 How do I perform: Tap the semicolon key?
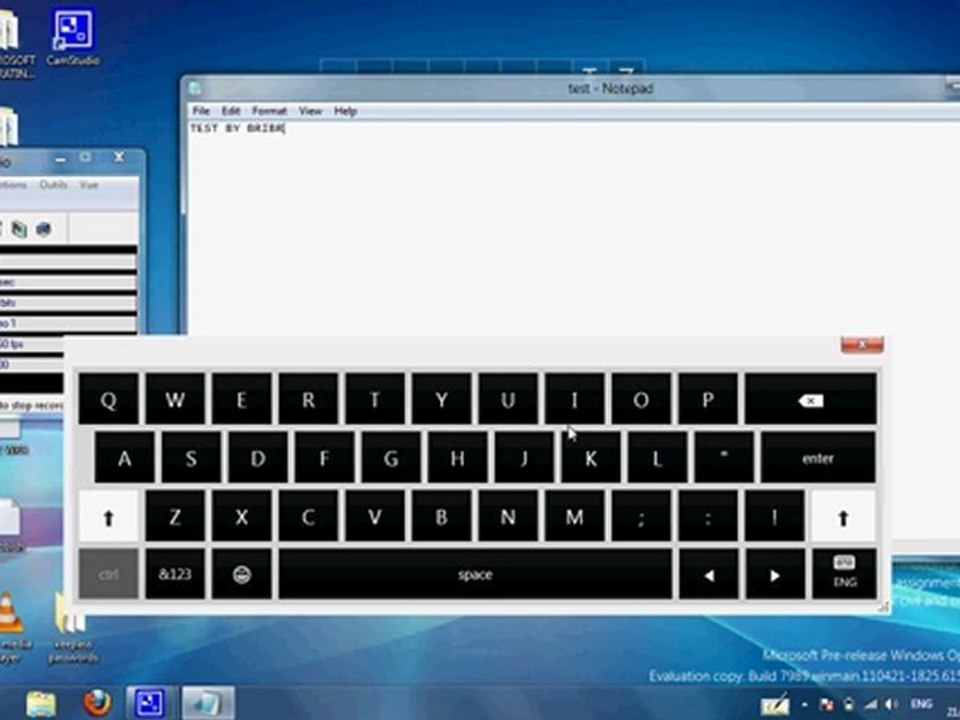click(x=641, y=516)
